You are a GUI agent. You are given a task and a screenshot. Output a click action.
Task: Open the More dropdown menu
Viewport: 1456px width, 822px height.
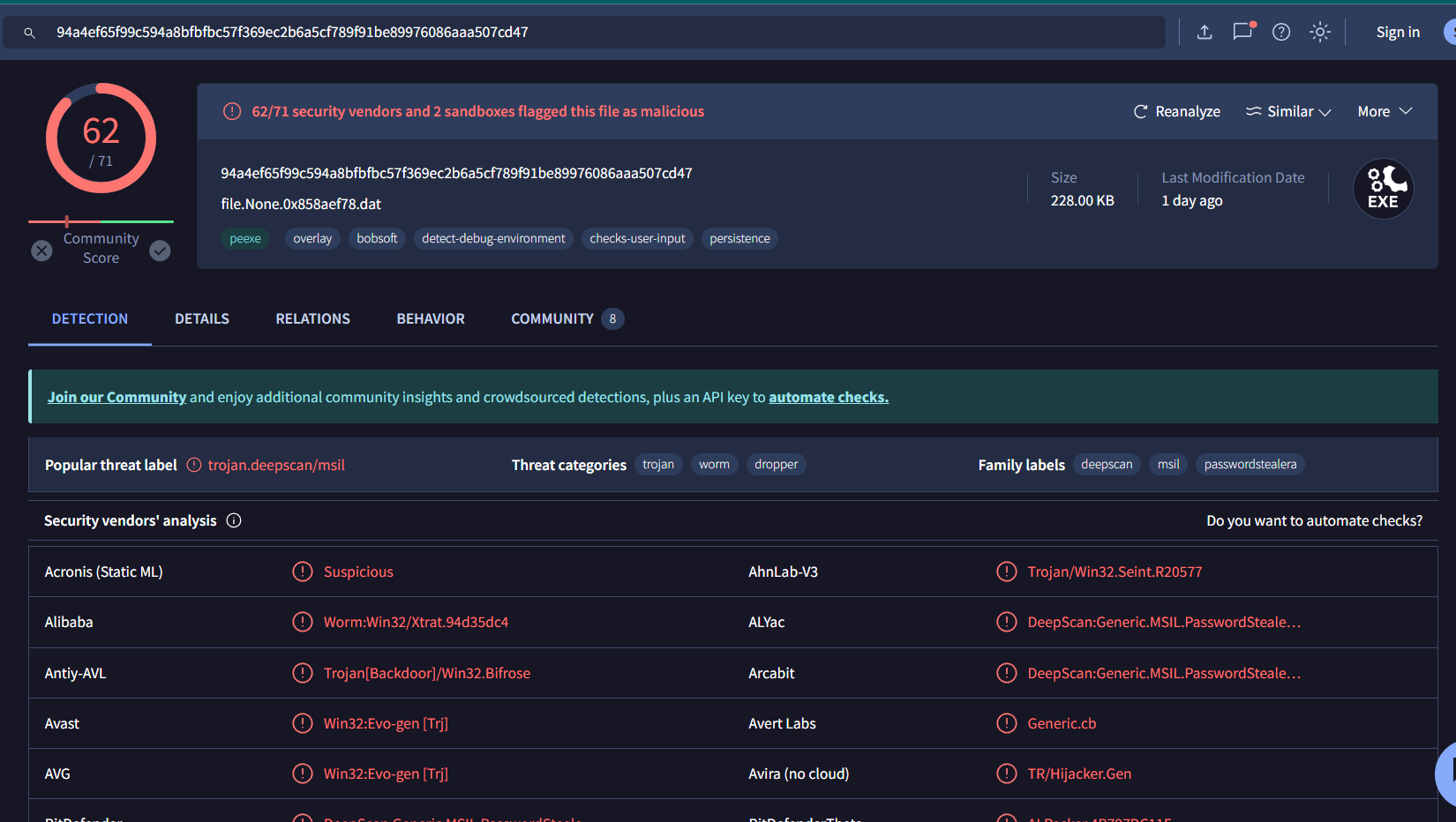[1385, 112]
